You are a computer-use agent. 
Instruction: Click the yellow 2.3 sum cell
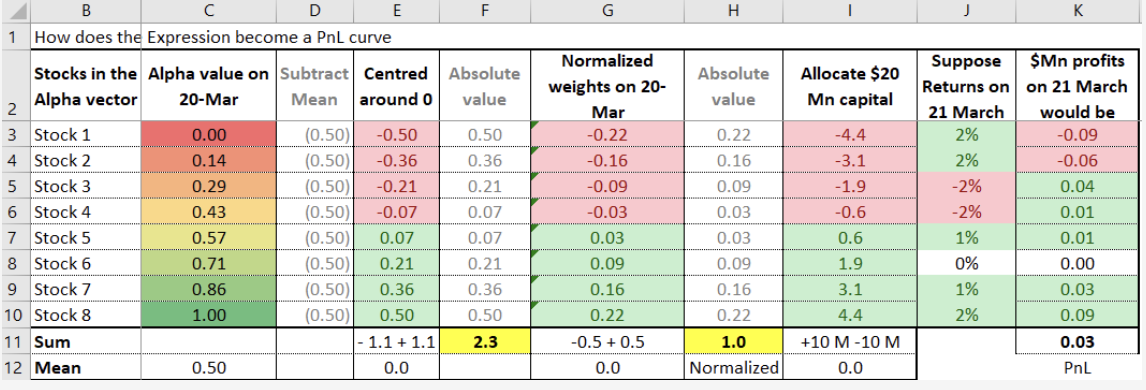(484, 342)
